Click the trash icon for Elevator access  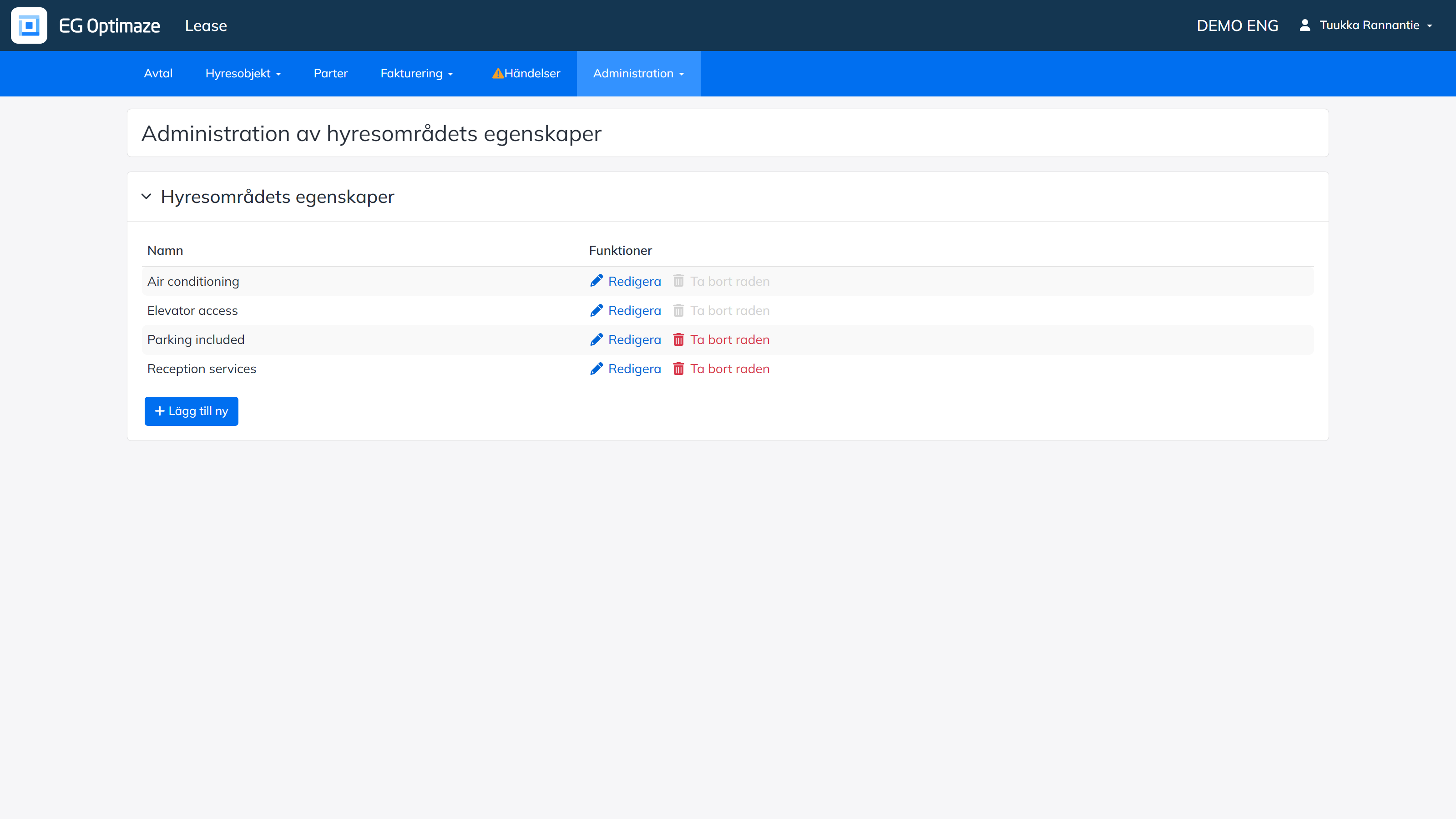pyautogui.click(x=678, y=310)
